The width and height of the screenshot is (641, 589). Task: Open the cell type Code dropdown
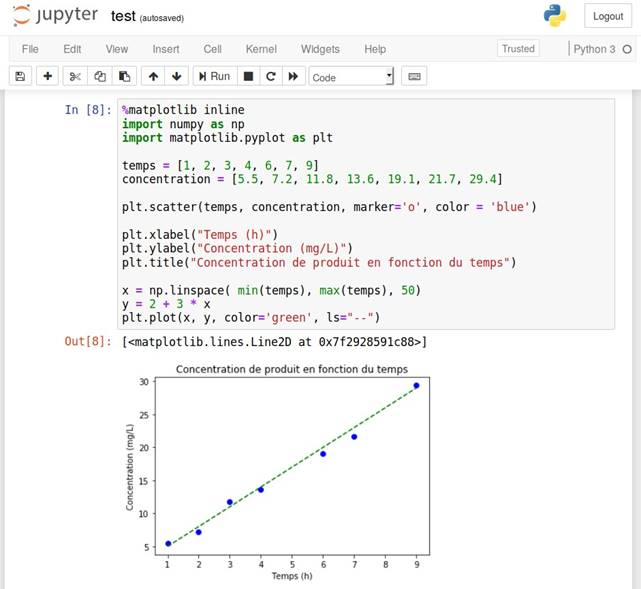351,77
